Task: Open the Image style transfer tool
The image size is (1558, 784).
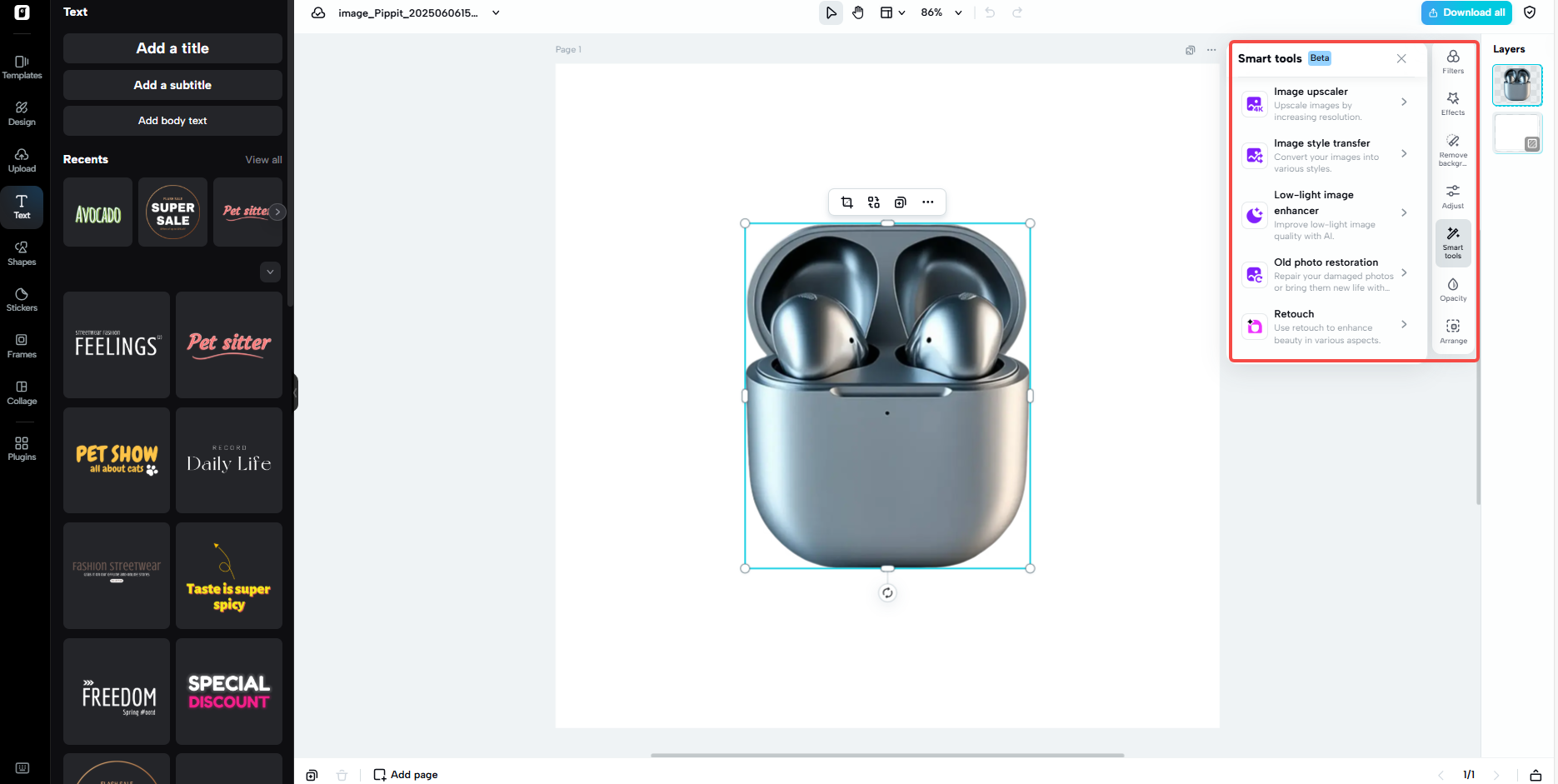Action: click(1328, 155)
